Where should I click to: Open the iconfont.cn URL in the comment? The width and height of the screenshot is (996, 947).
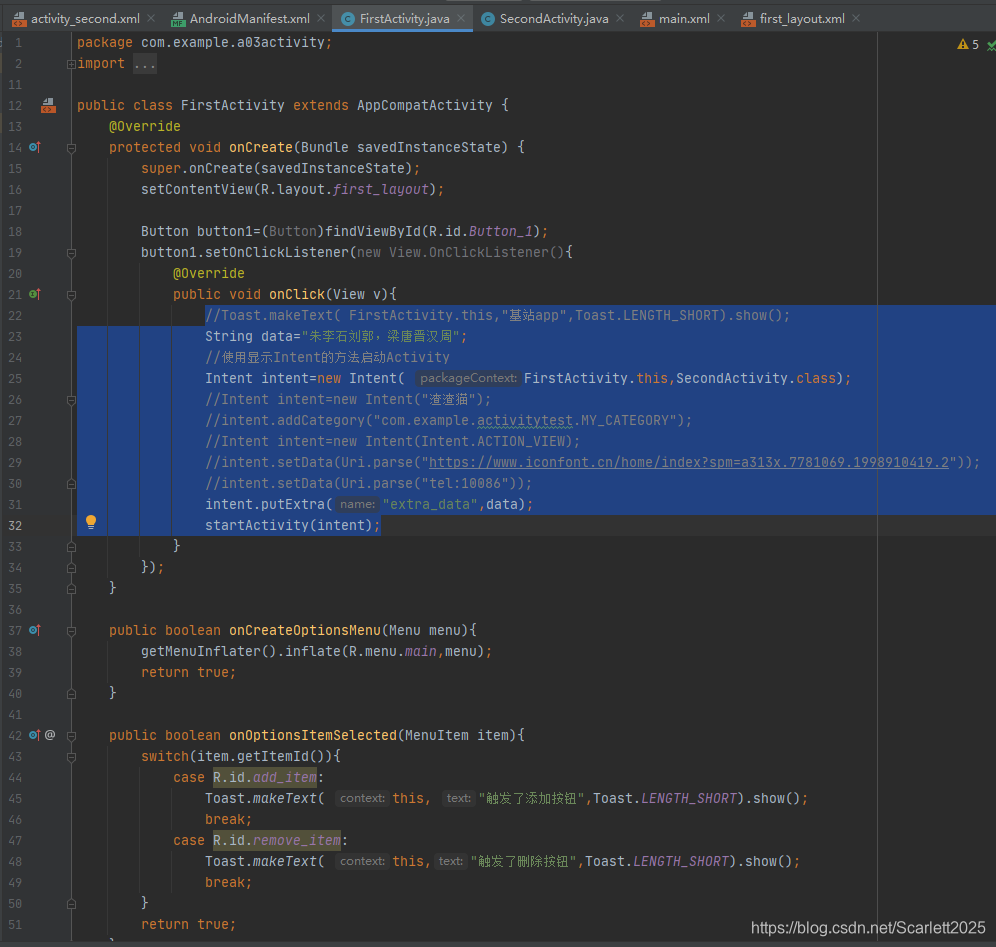click(689, 462)
